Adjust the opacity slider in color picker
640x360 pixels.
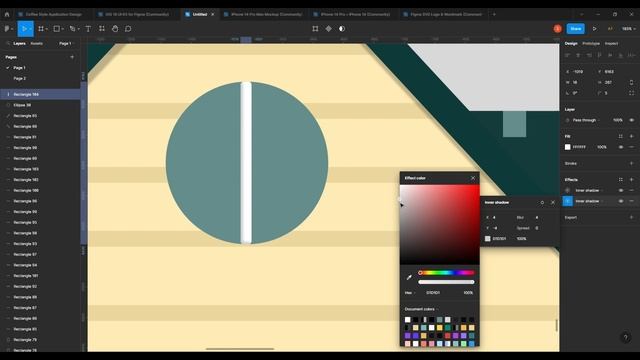click(x=446, y=282)
